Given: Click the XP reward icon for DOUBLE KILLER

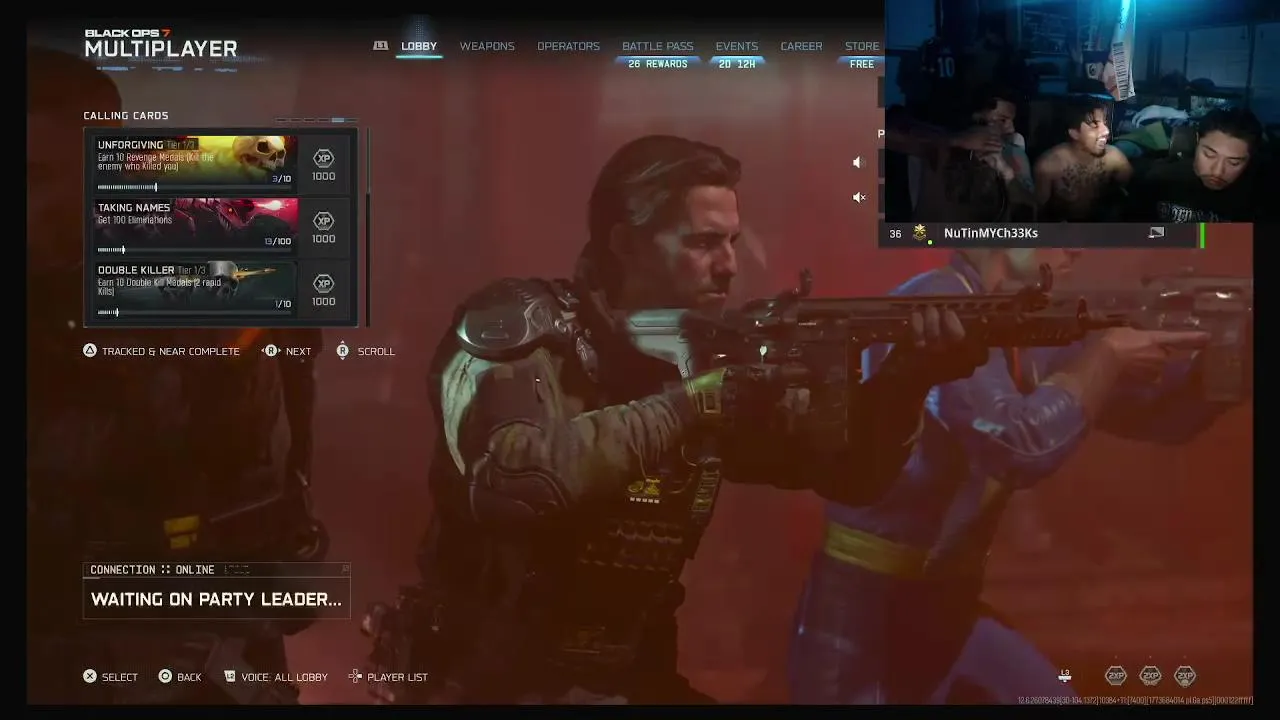Looking at the screenshot, I should point(323,283).
